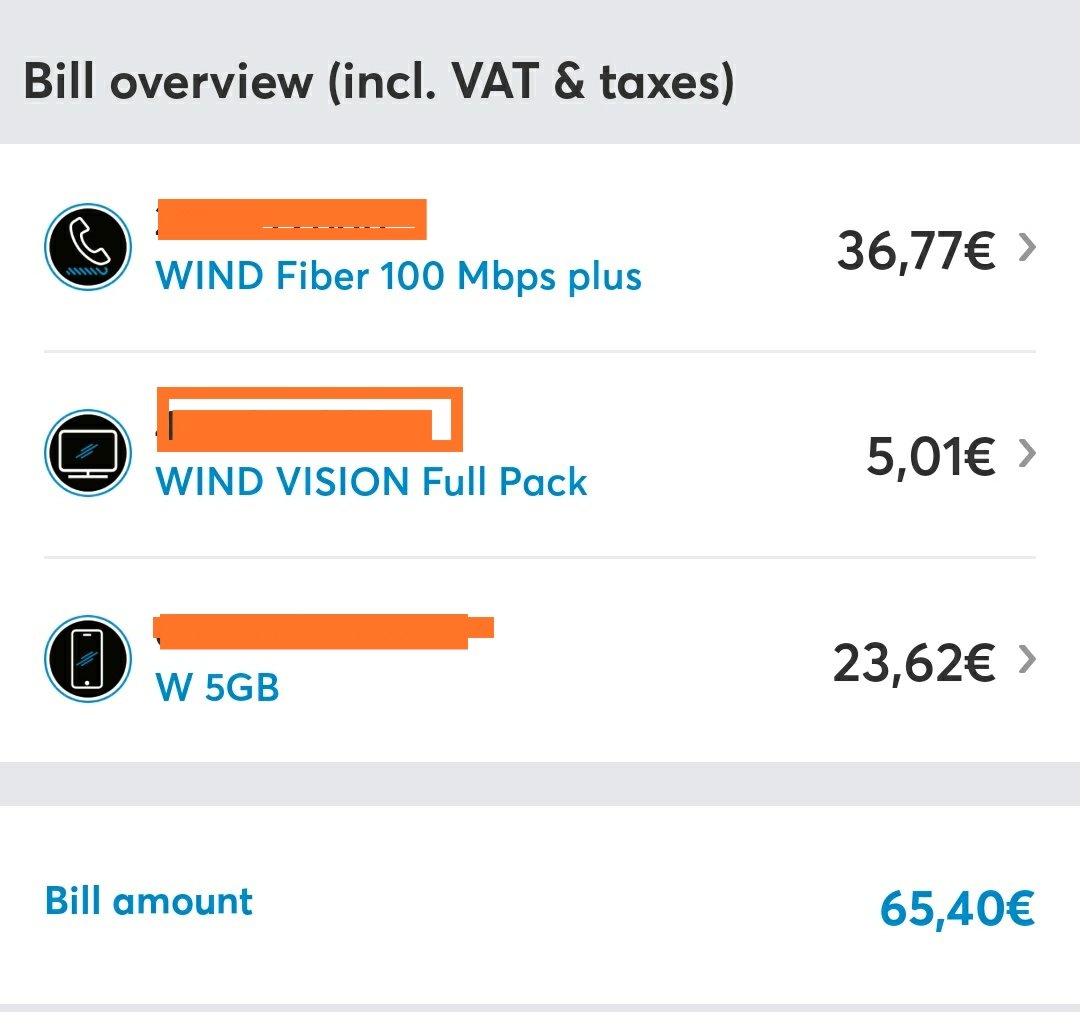
Task: Expand the 23,62€ mobile charge chevron
Action: point(1027,659)
